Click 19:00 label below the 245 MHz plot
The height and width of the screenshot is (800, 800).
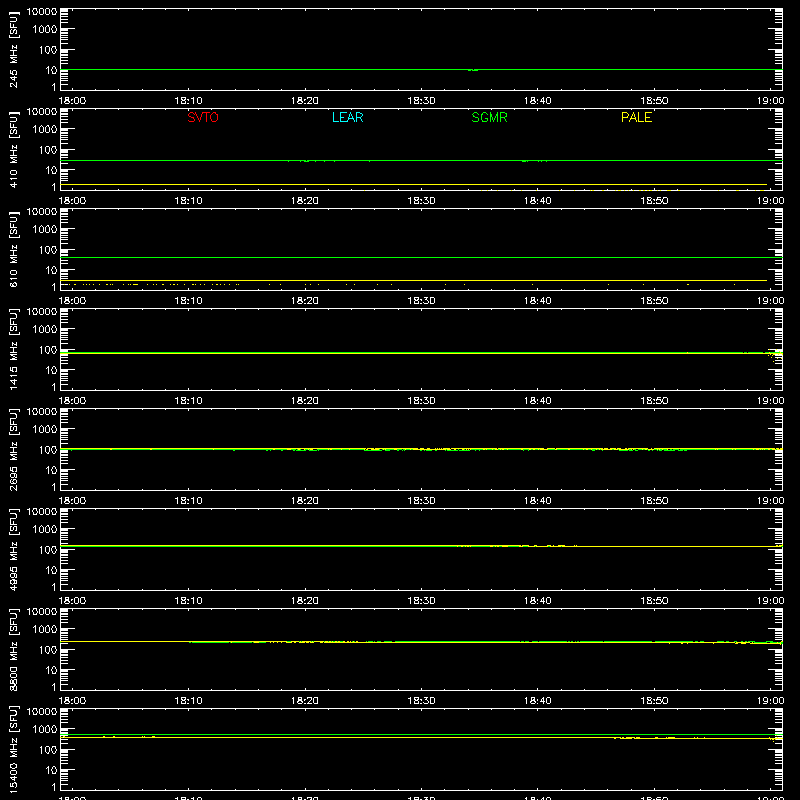coord(770,101)
